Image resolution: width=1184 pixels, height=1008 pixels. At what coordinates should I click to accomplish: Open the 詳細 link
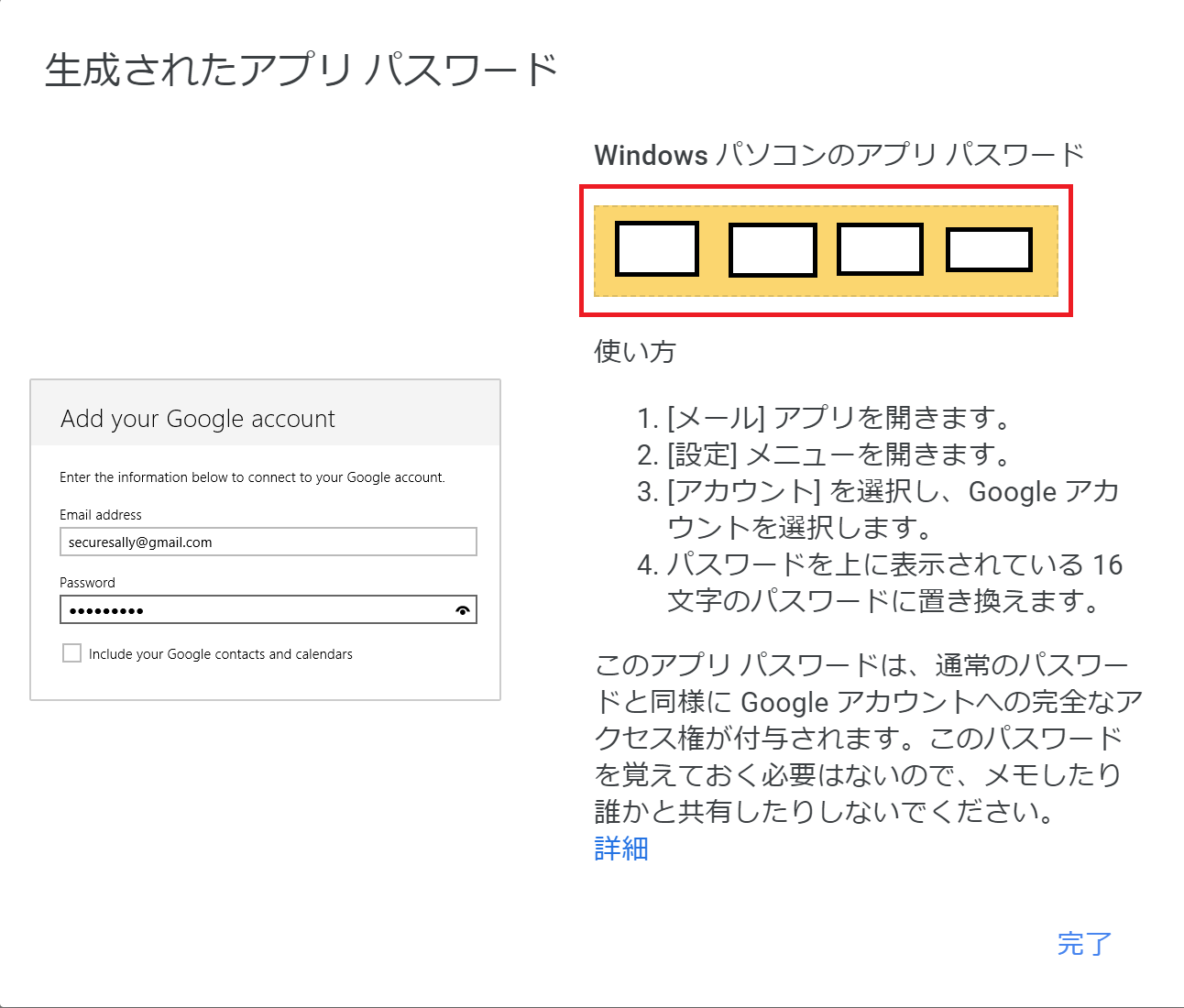pyautogui.click(x=621, y=849)
